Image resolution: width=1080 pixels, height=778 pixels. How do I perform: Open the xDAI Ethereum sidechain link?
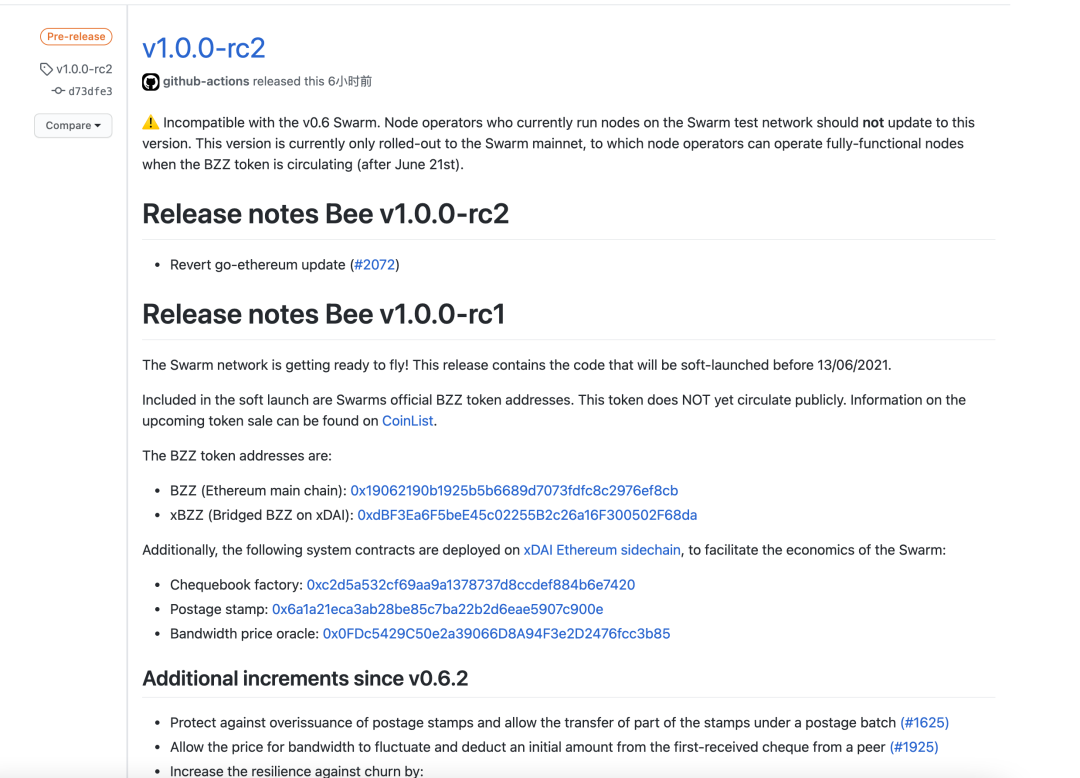[x=602, y=550]
